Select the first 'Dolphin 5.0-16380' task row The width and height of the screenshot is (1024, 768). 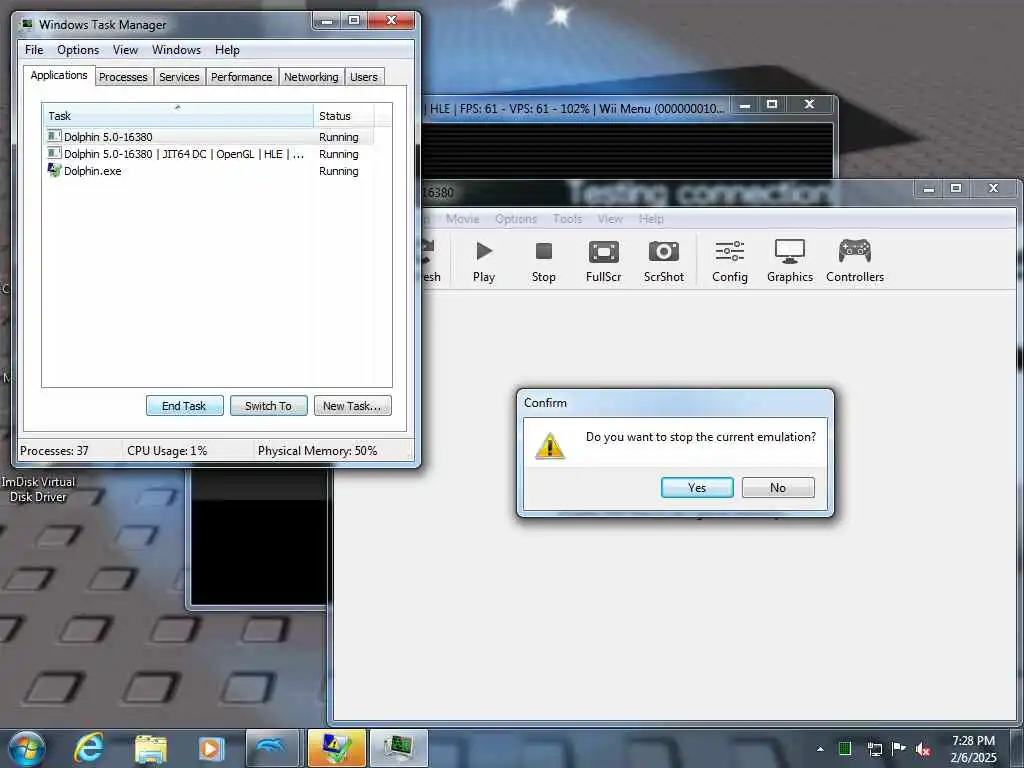tap(210, 136)
